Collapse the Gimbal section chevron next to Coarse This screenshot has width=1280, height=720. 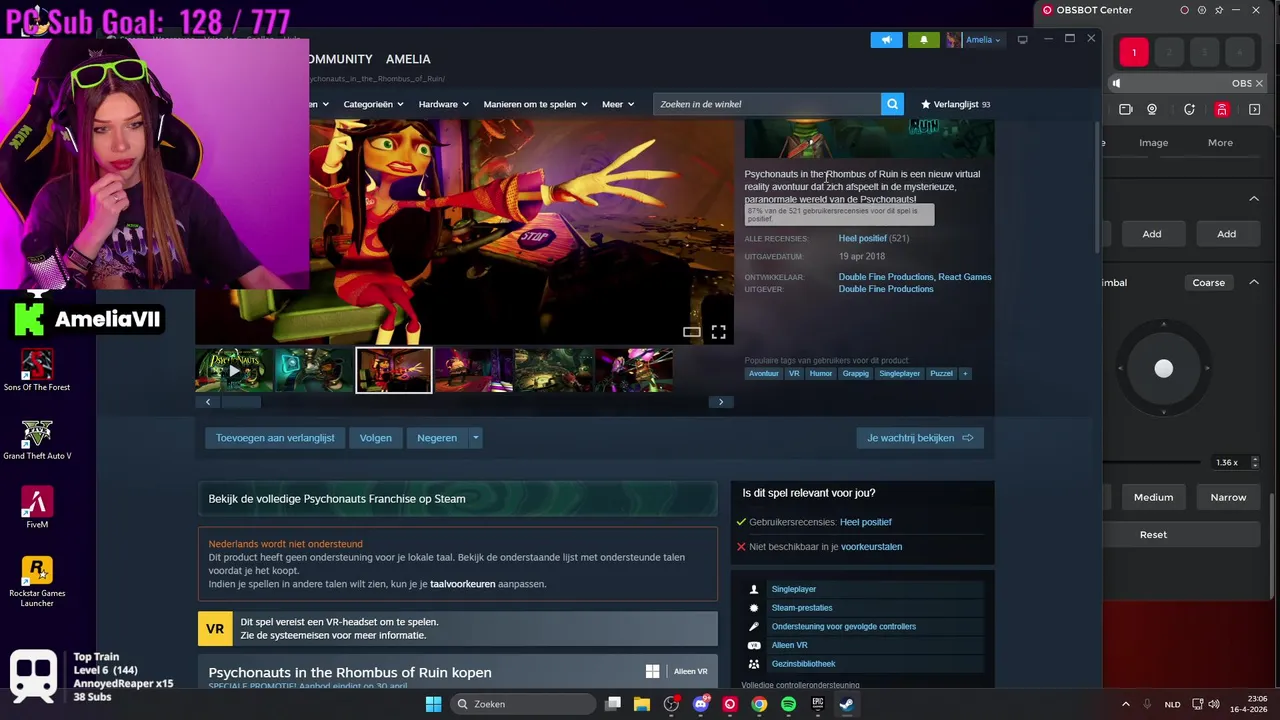point(1254,282)
